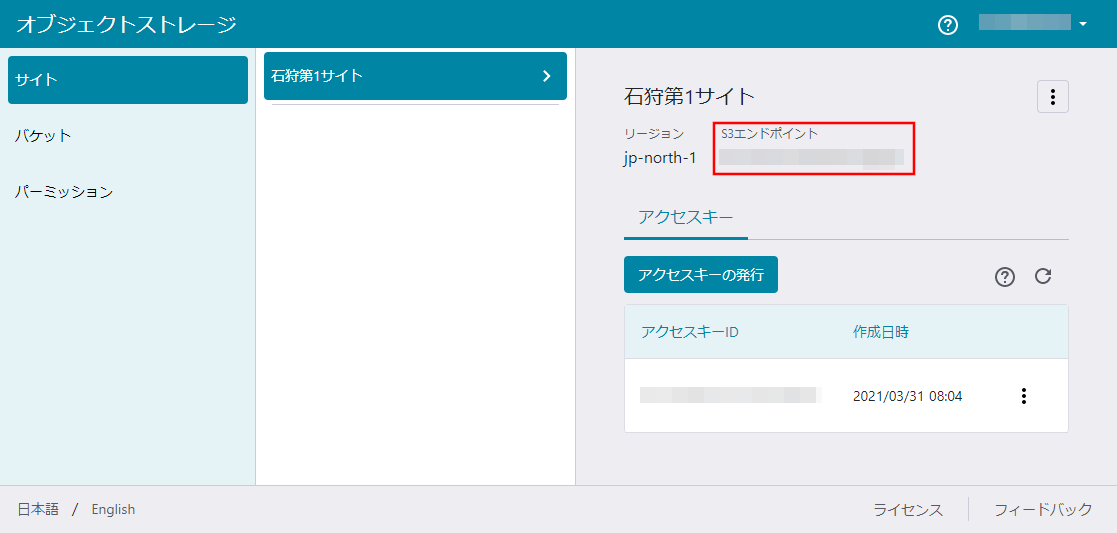This screenshot has width=1117, height=533.
Task: Switch language to English
Action: coord(113,510)
